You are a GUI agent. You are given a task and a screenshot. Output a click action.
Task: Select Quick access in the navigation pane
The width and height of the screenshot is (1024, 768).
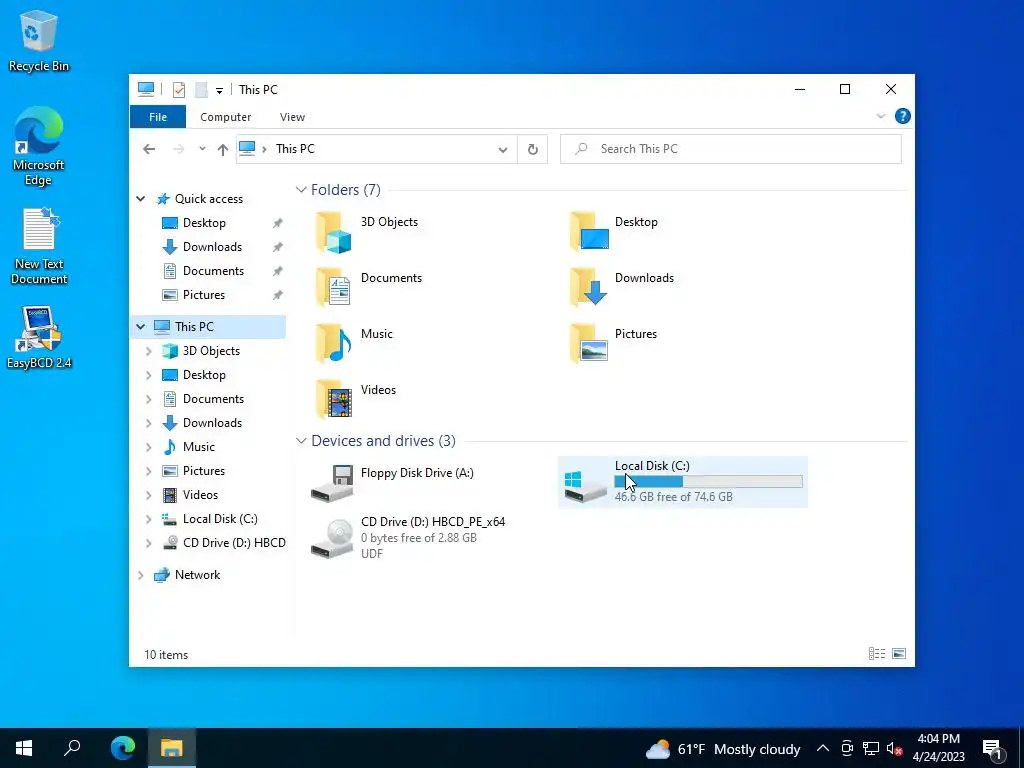coord(208,199)
